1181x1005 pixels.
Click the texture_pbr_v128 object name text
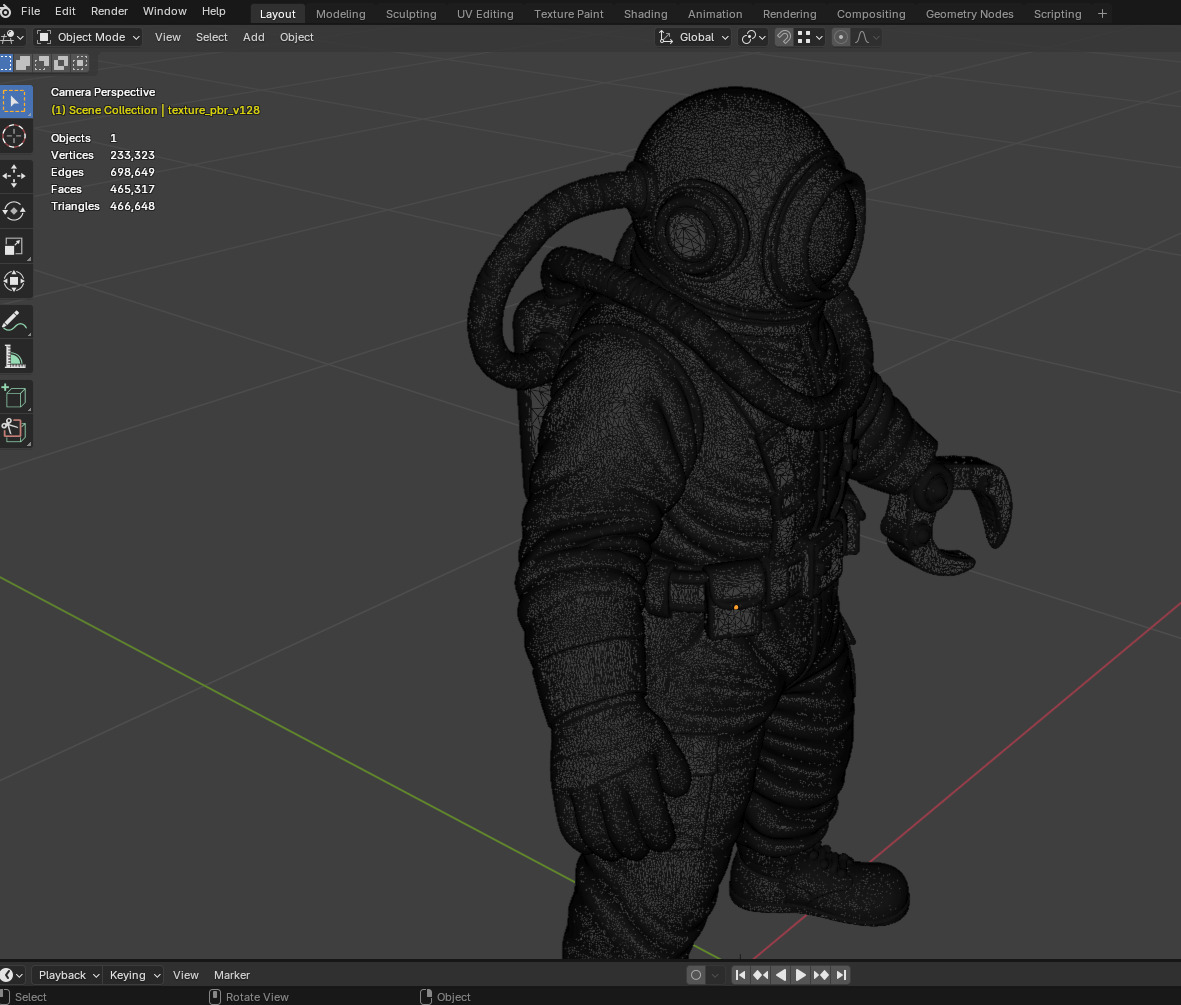(214, 110)
